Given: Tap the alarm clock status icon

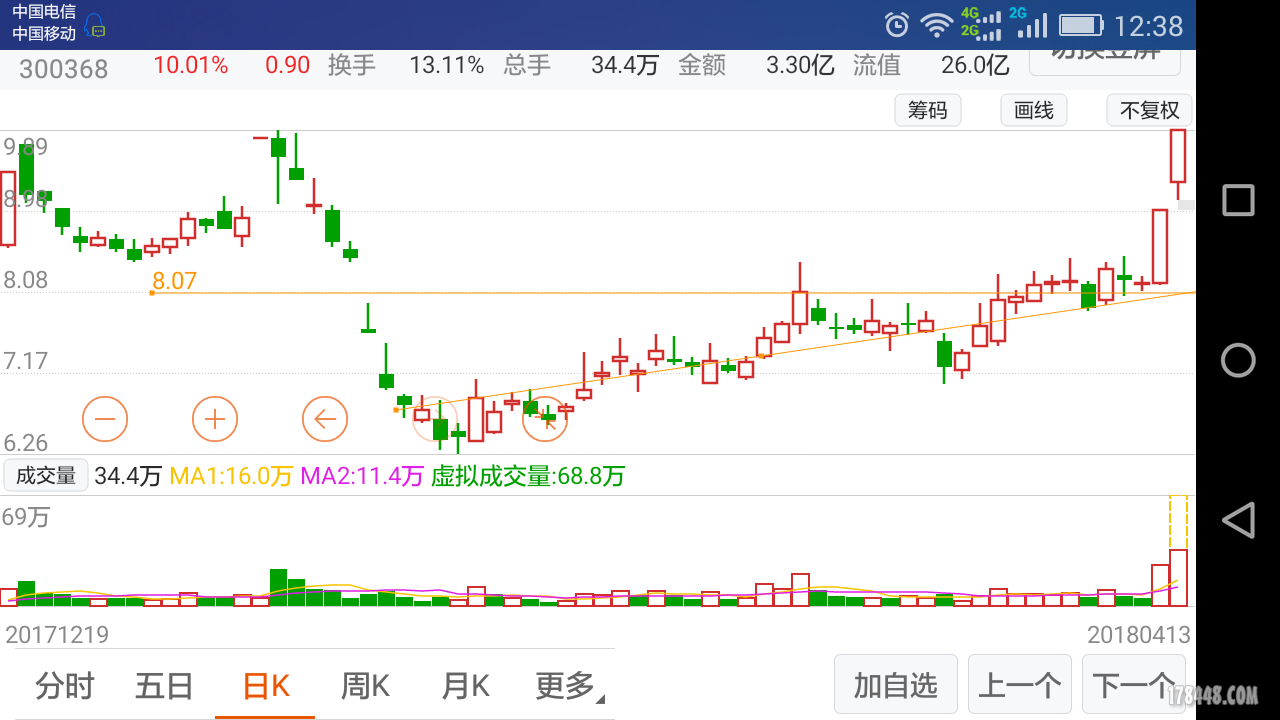Looking at the screenshot, I should point(897,25).
